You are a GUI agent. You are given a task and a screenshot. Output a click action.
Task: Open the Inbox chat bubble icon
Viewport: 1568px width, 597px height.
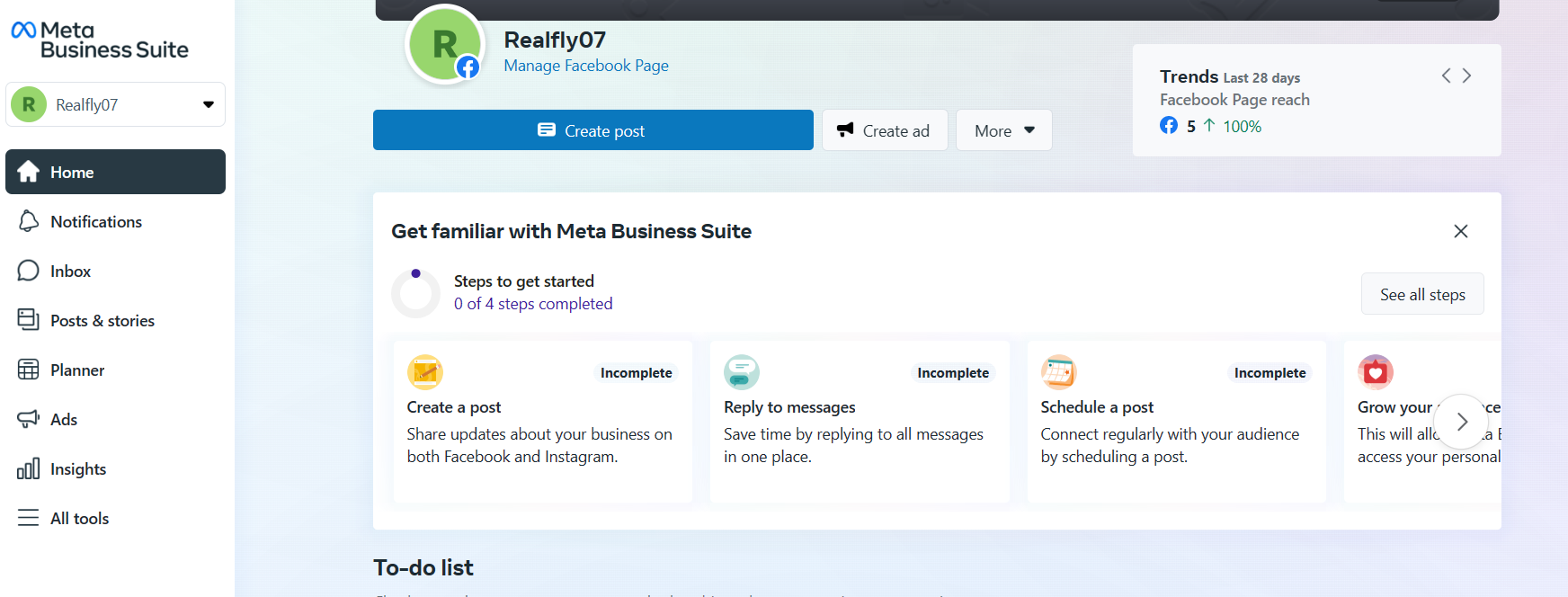pyautogui.click(x=29, y=271)
